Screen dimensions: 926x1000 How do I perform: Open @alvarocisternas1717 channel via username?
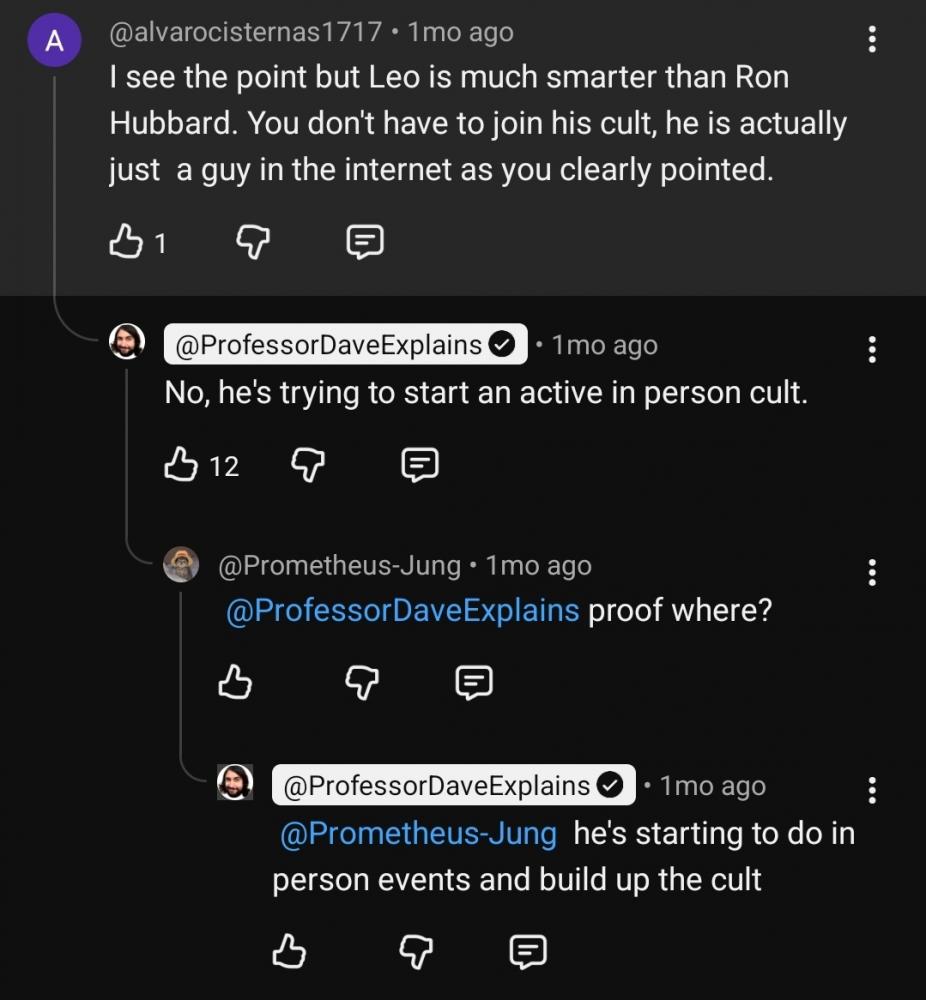coord(245,32)
